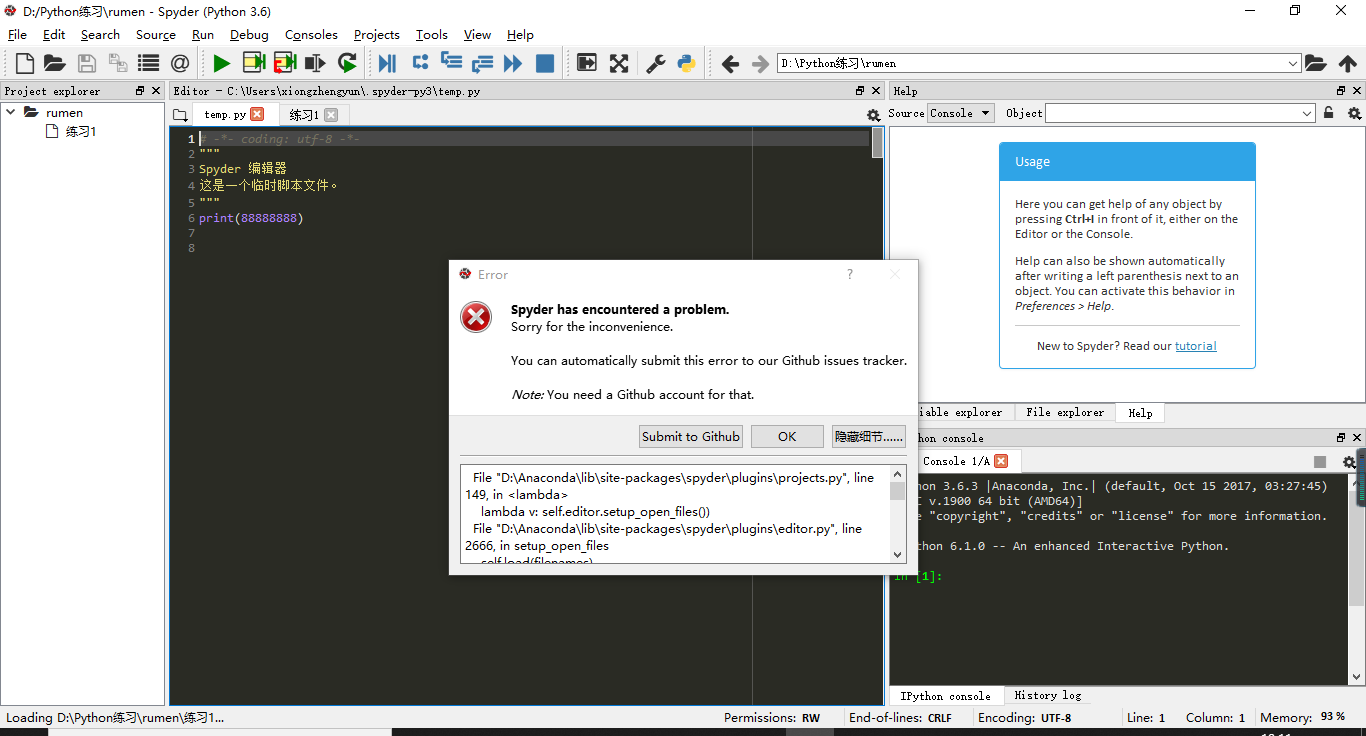Open the Spyder tutorial link

point(1195,345)
